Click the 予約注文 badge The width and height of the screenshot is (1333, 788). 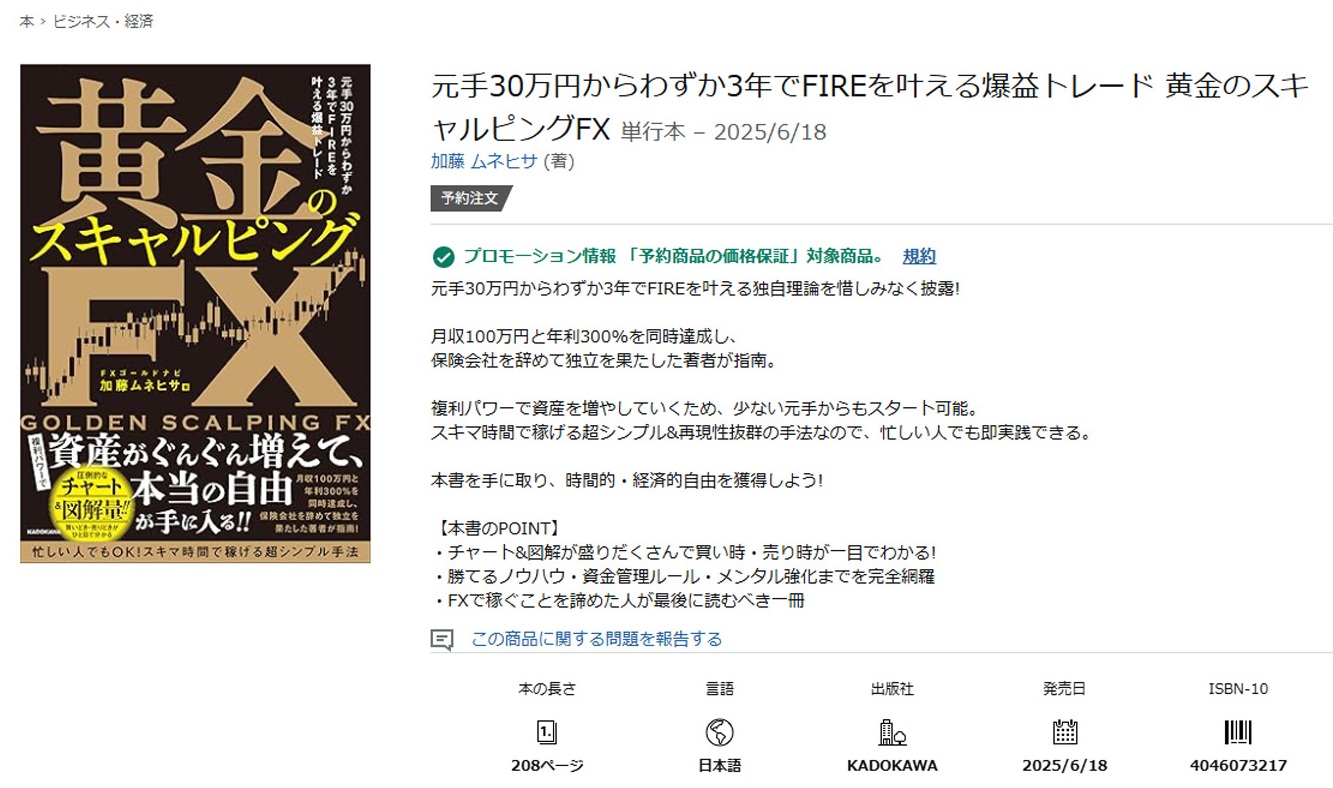[470, 198]
